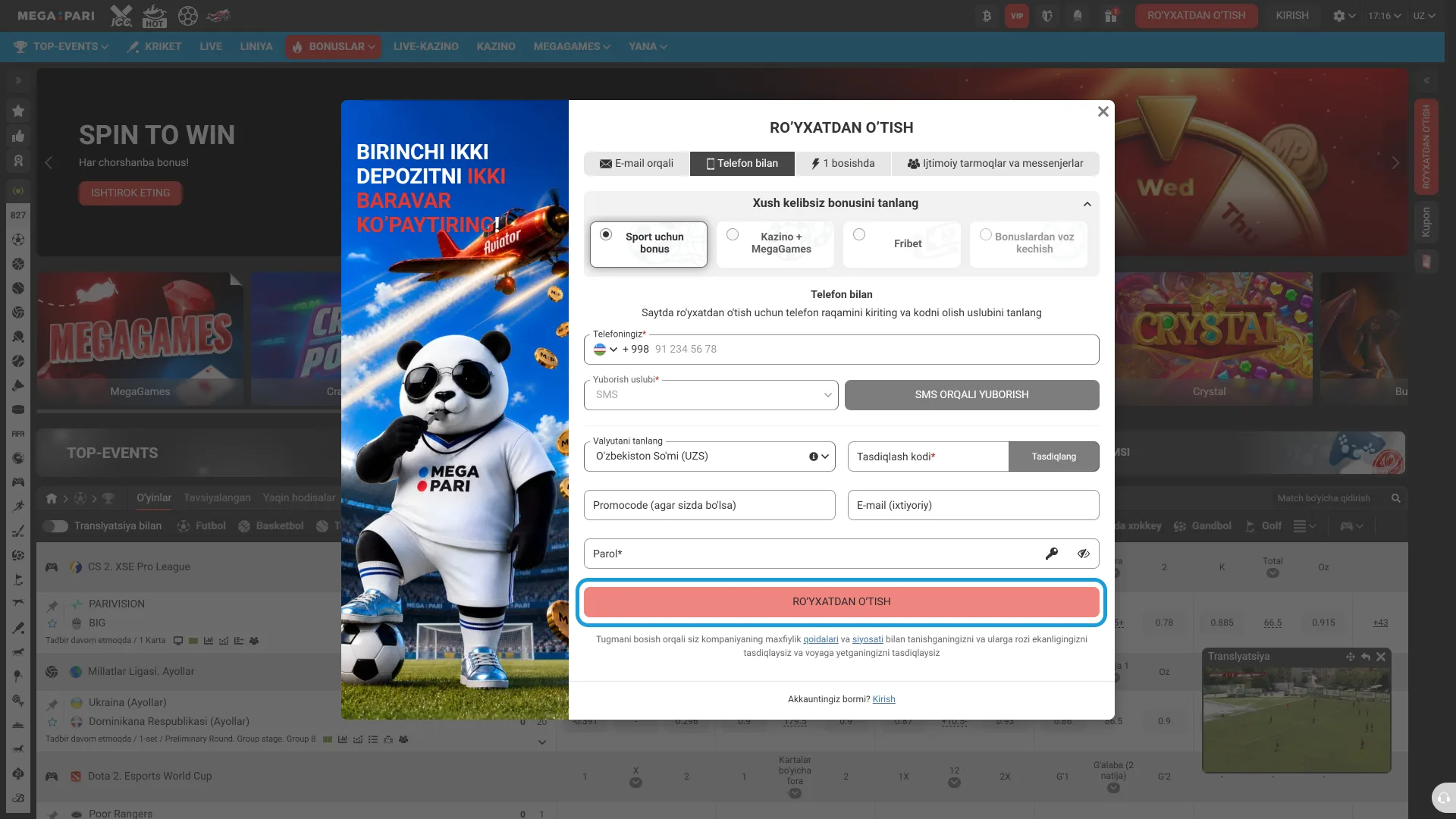Open the Aviator plane icon in header
The width and height of the screenshot is (1456, 819).
coord(218,15)
